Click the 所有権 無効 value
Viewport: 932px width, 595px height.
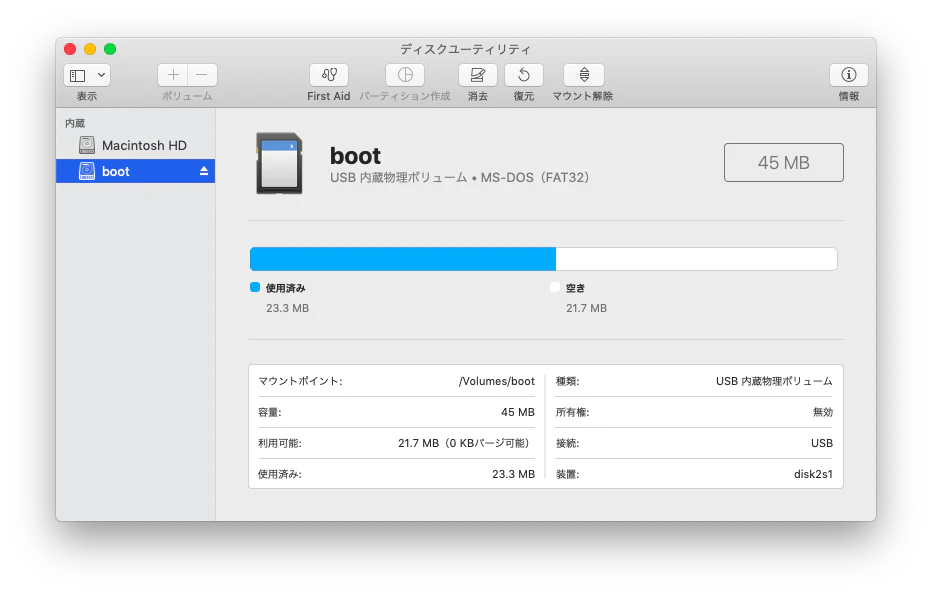tap(823, 412)
